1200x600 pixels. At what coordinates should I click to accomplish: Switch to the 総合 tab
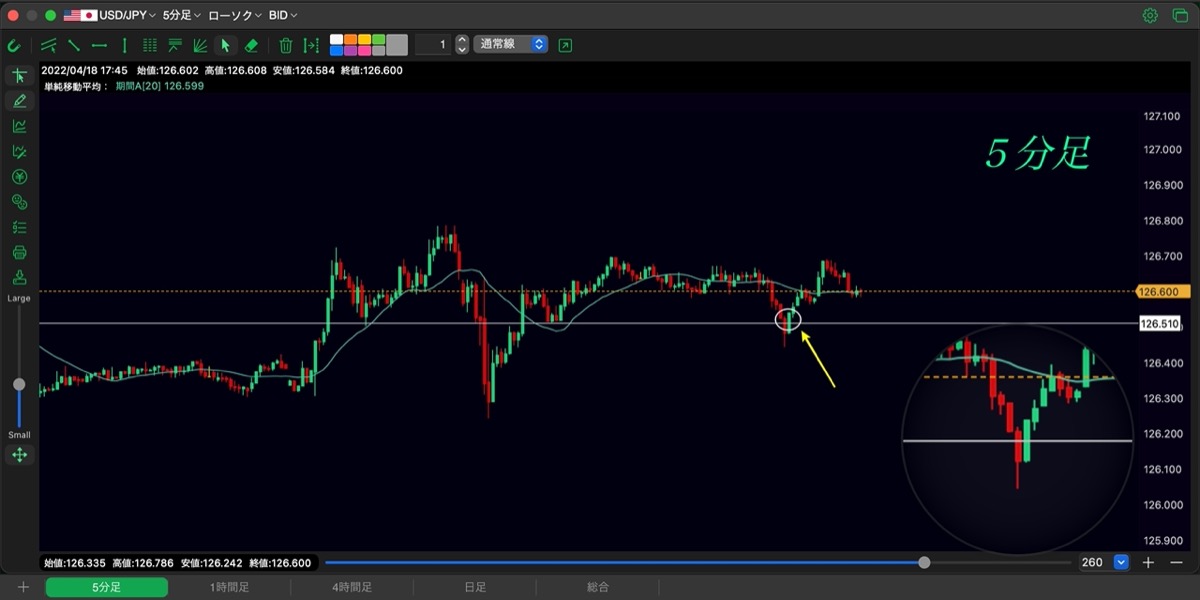click(598, 587)
